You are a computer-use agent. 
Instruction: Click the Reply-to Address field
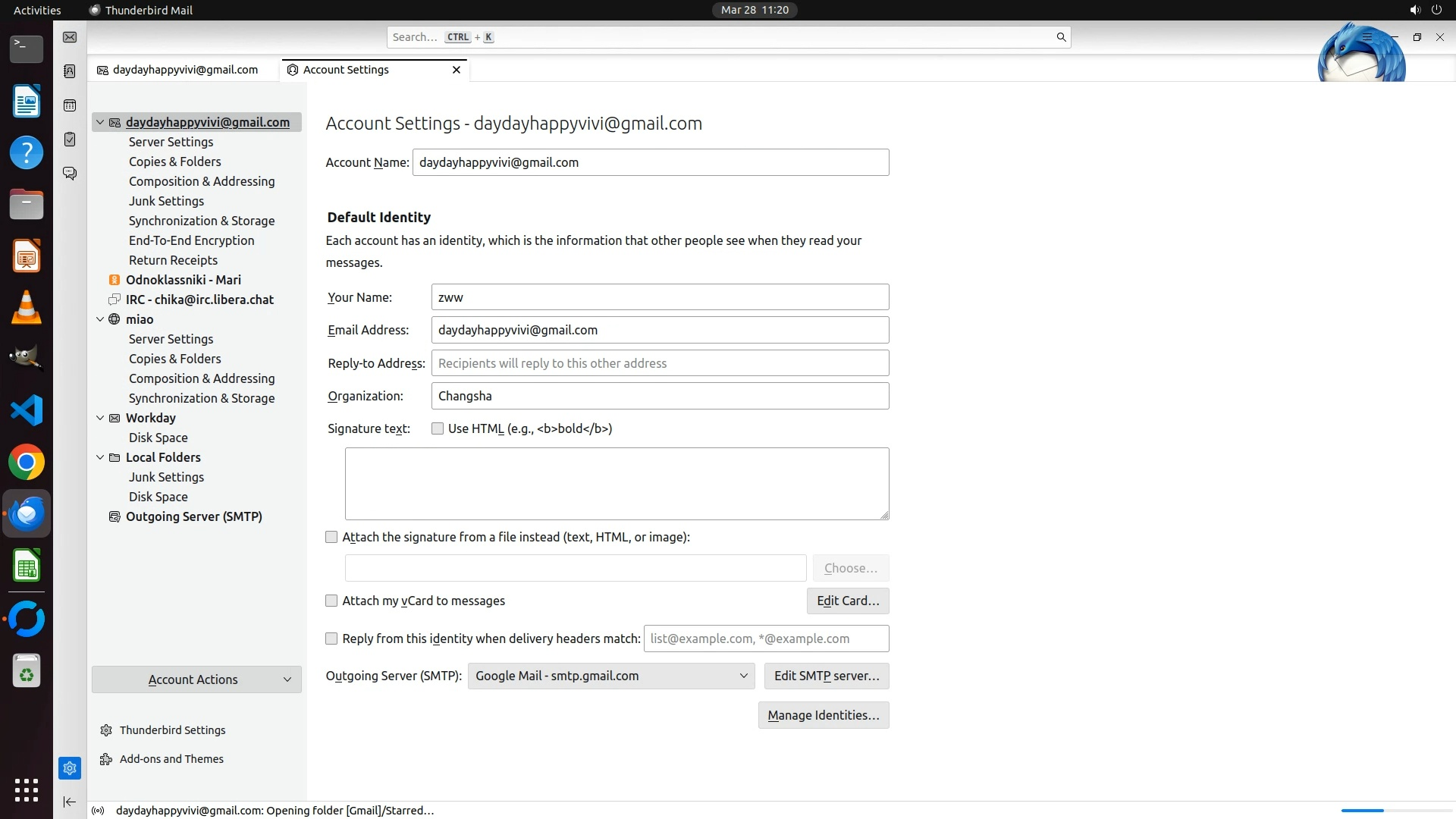click(x=660, y=363)
